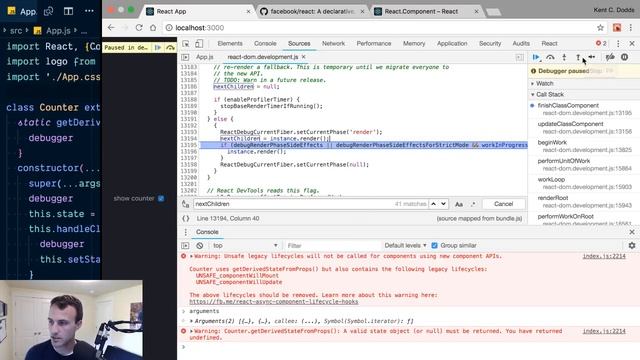Viewport: 640px width, 360px height.
Task: Open the Chrome menu
Action: [x=631, y=28]
